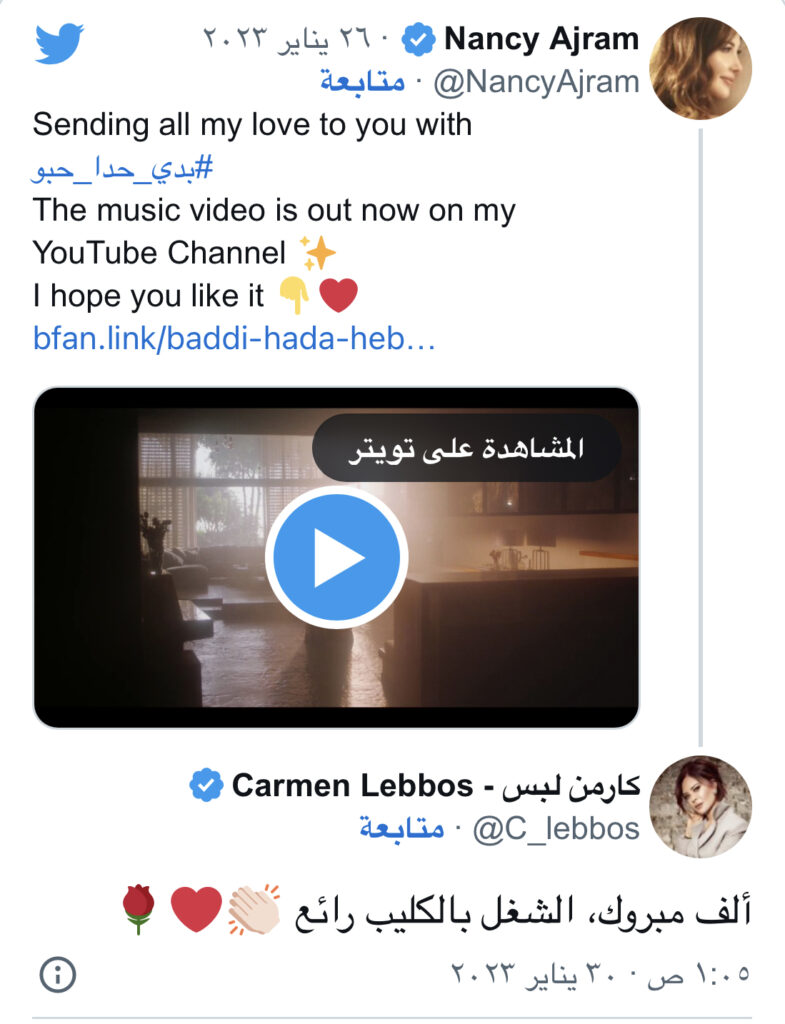Click the @NancyAjram handle

[x=534, y=82]
